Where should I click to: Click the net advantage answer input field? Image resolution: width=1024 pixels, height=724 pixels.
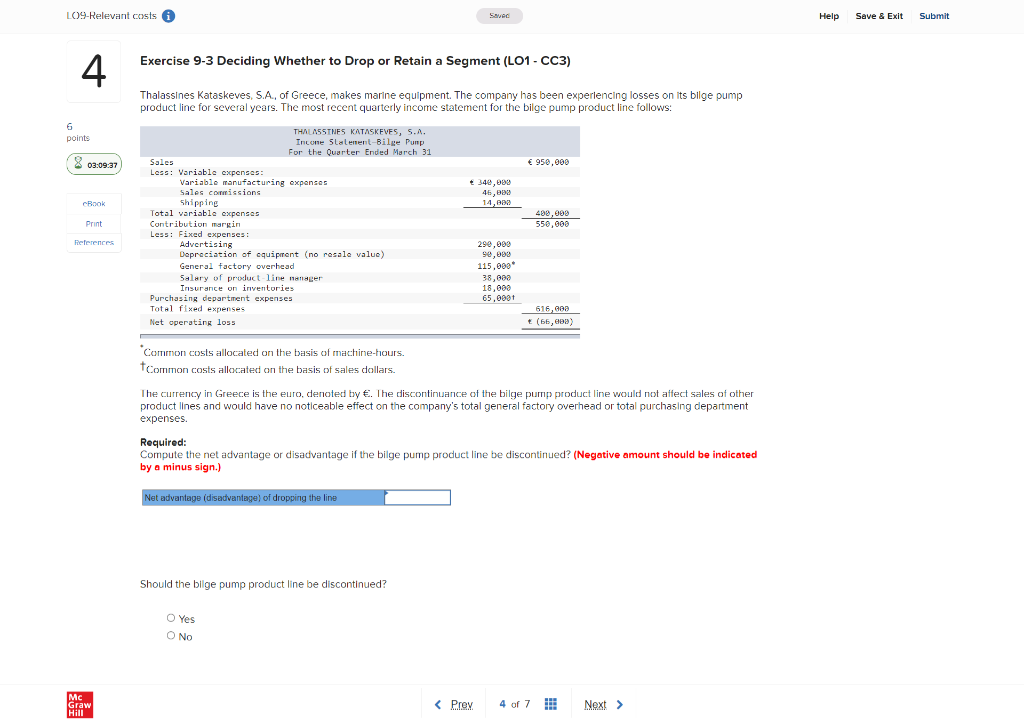418,497
